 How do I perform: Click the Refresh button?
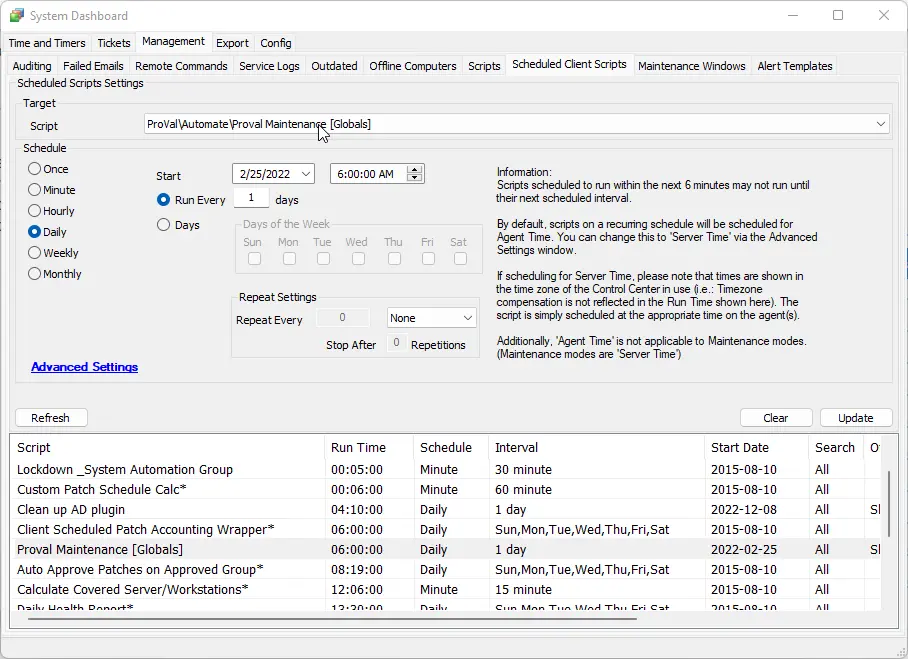pyautogui.click(x=50, y=418)
